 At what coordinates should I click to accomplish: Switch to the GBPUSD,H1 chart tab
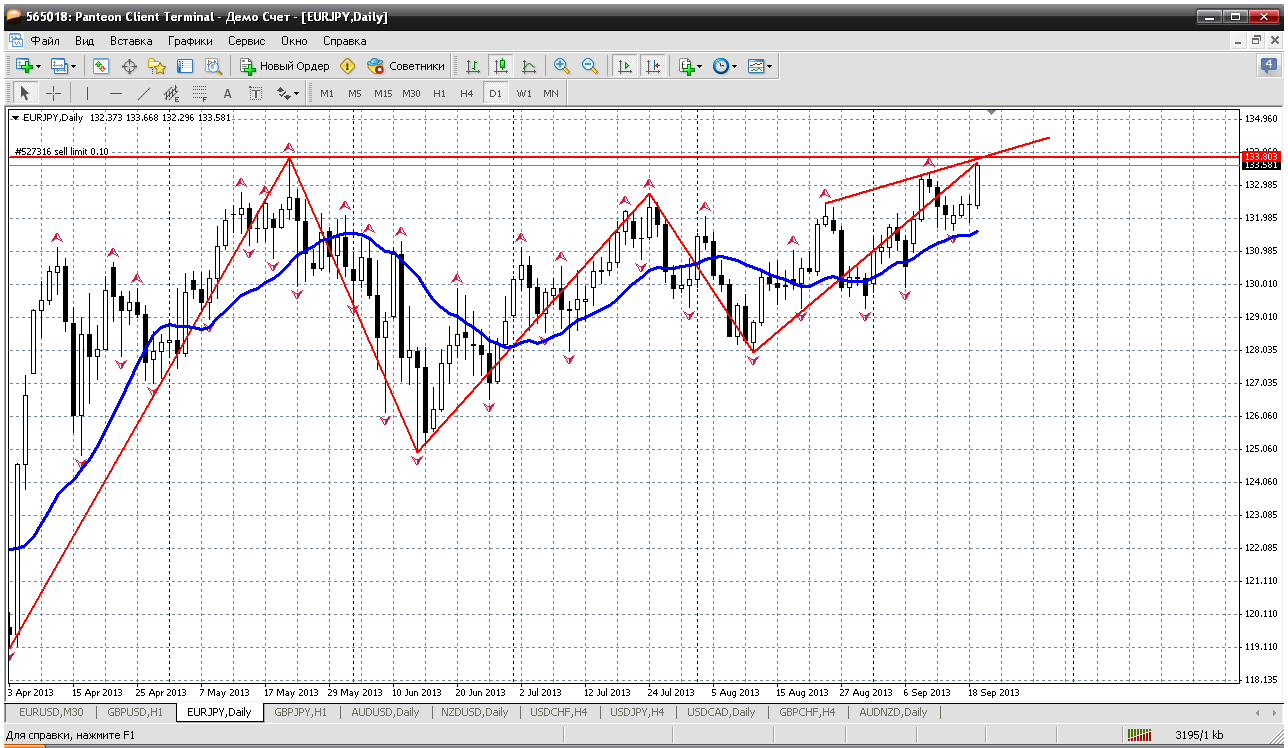134,712
